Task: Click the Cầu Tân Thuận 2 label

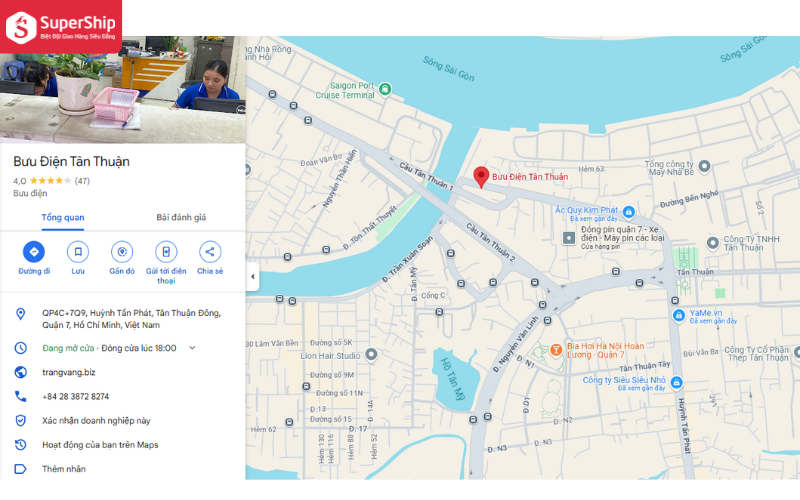Action: pos(491,242)
